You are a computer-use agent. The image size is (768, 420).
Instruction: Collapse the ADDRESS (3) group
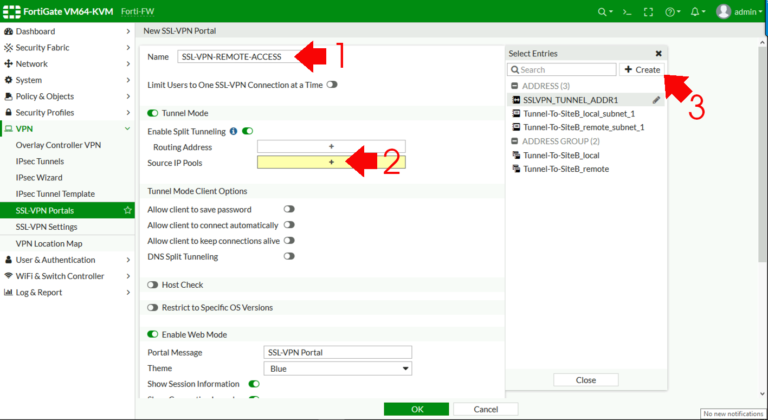514,86
